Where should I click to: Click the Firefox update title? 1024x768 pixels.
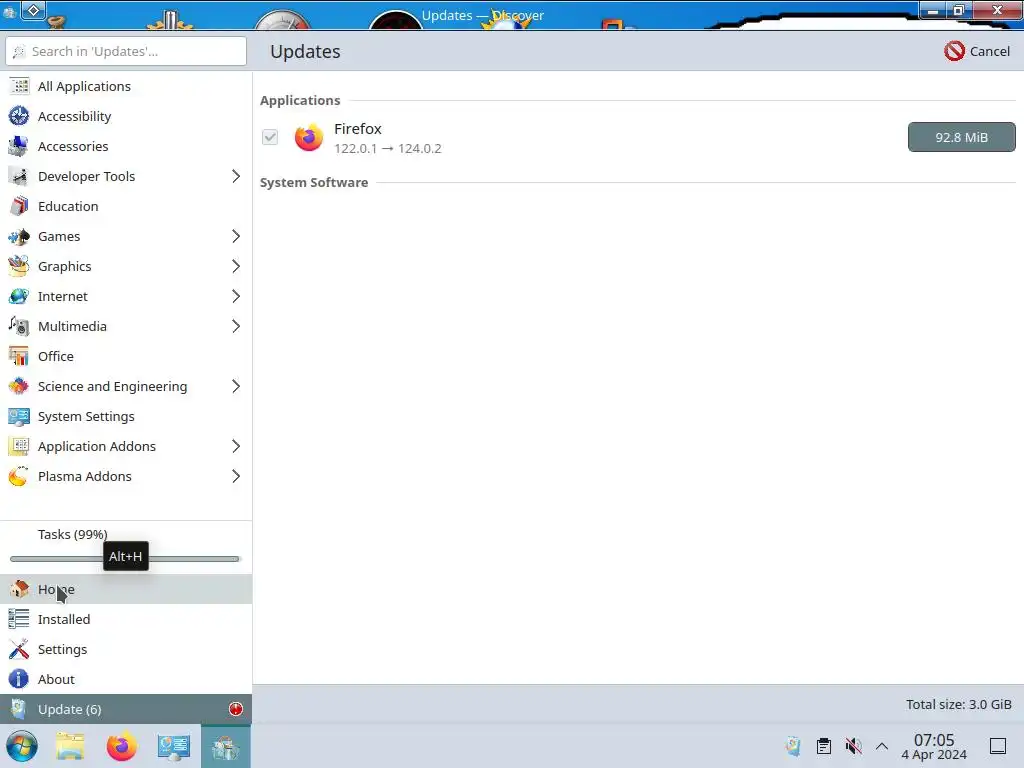[358, 129]
